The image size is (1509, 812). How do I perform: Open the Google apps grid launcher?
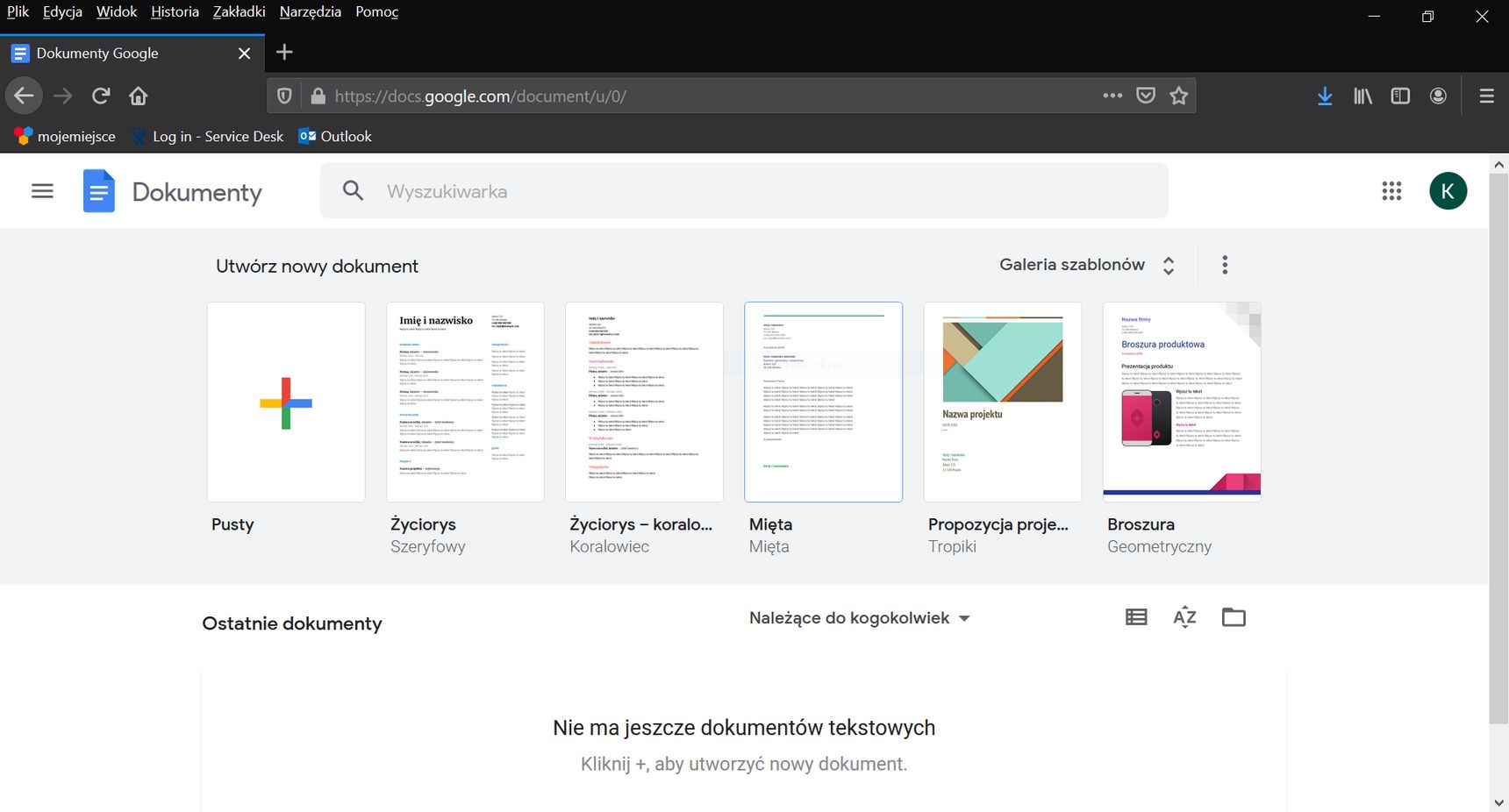pos(1391,191)
